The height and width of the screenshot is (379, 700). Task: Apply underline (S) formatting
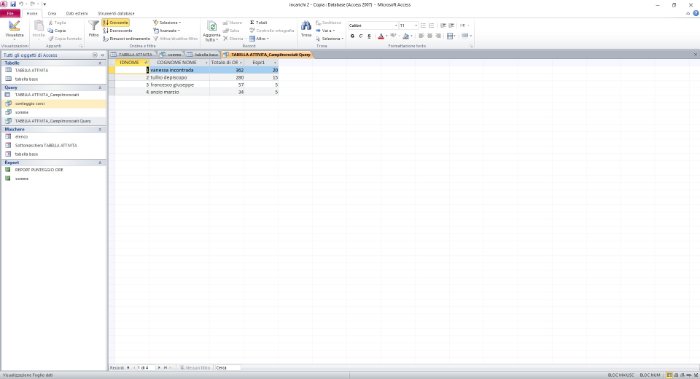click(x=369, y=36)
